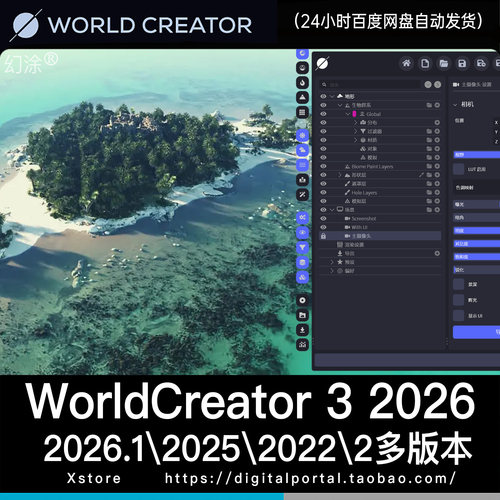This screenshot has height=500, width=500.
Task: Collapse the 地形 terrain root chevron
Action: coord(332,96)
